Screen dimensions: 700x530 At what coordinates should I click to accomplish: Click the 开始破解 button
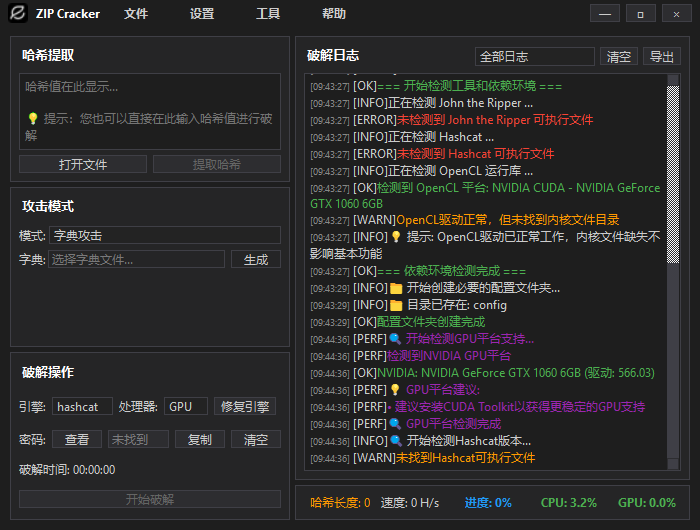point(150,499)
